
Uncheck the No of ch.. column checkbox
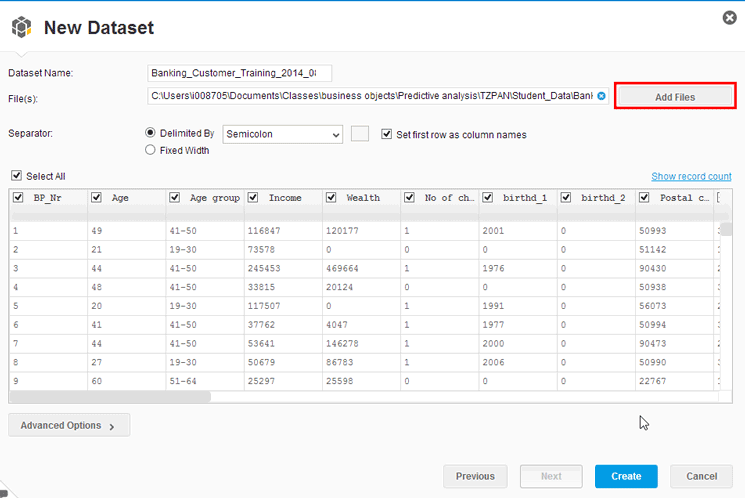(409, 197)
